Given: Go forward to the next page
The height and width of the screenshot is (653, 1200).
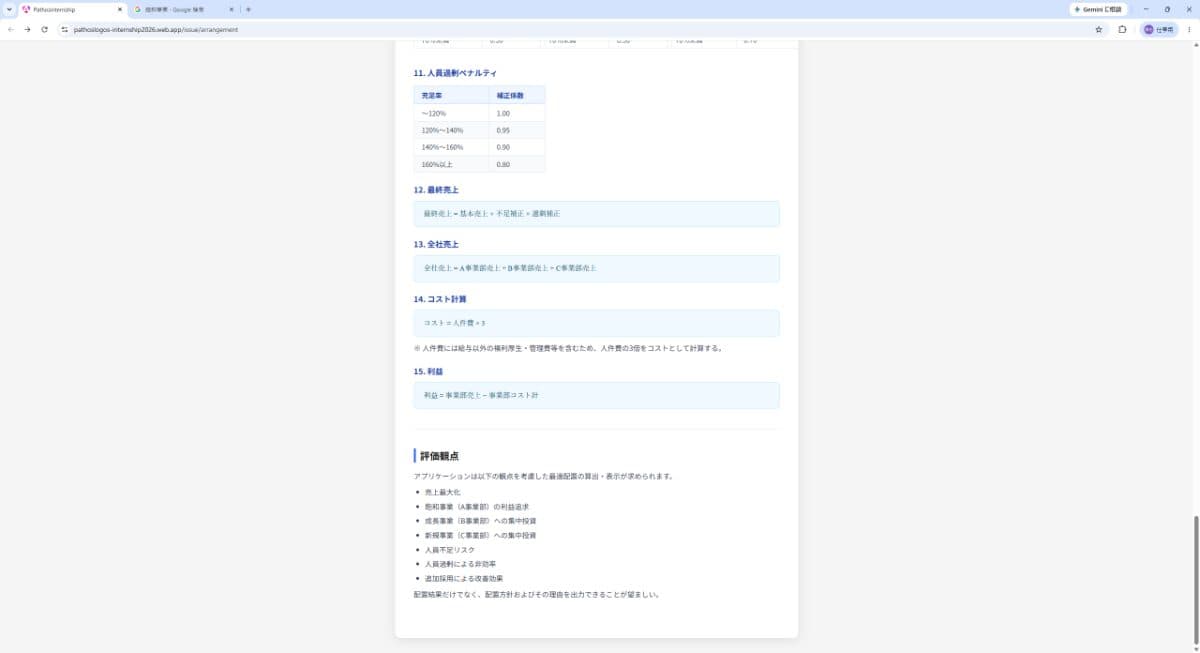Looking at the screenshot, I should click(x=27, y=29).
